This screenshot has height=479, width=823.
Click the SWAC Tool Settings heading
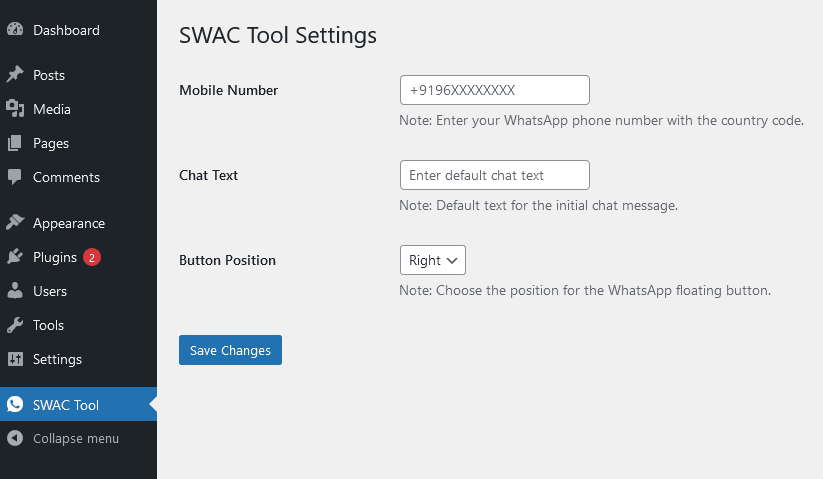278,36
